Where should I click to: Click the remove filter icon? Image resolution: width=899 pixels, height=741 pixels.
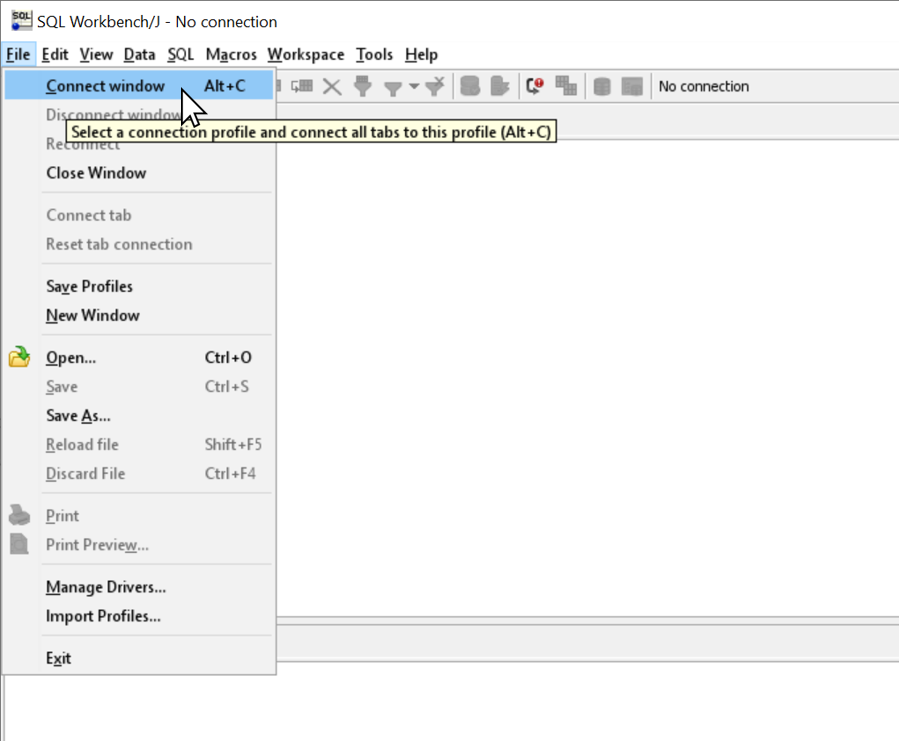coord(434,86)
